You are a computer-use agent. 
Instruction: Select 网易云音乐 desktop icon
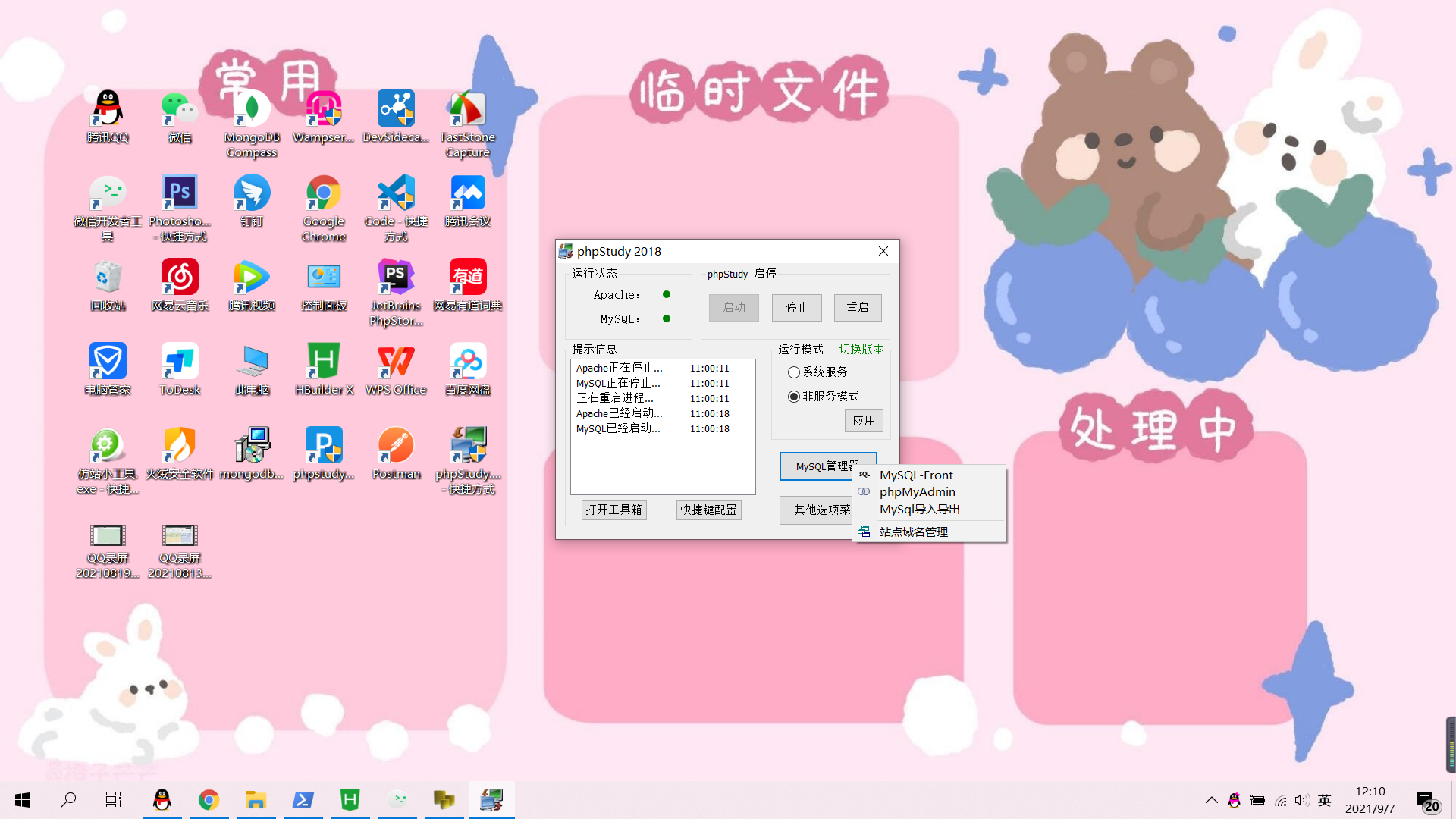(x=180, y=286)
